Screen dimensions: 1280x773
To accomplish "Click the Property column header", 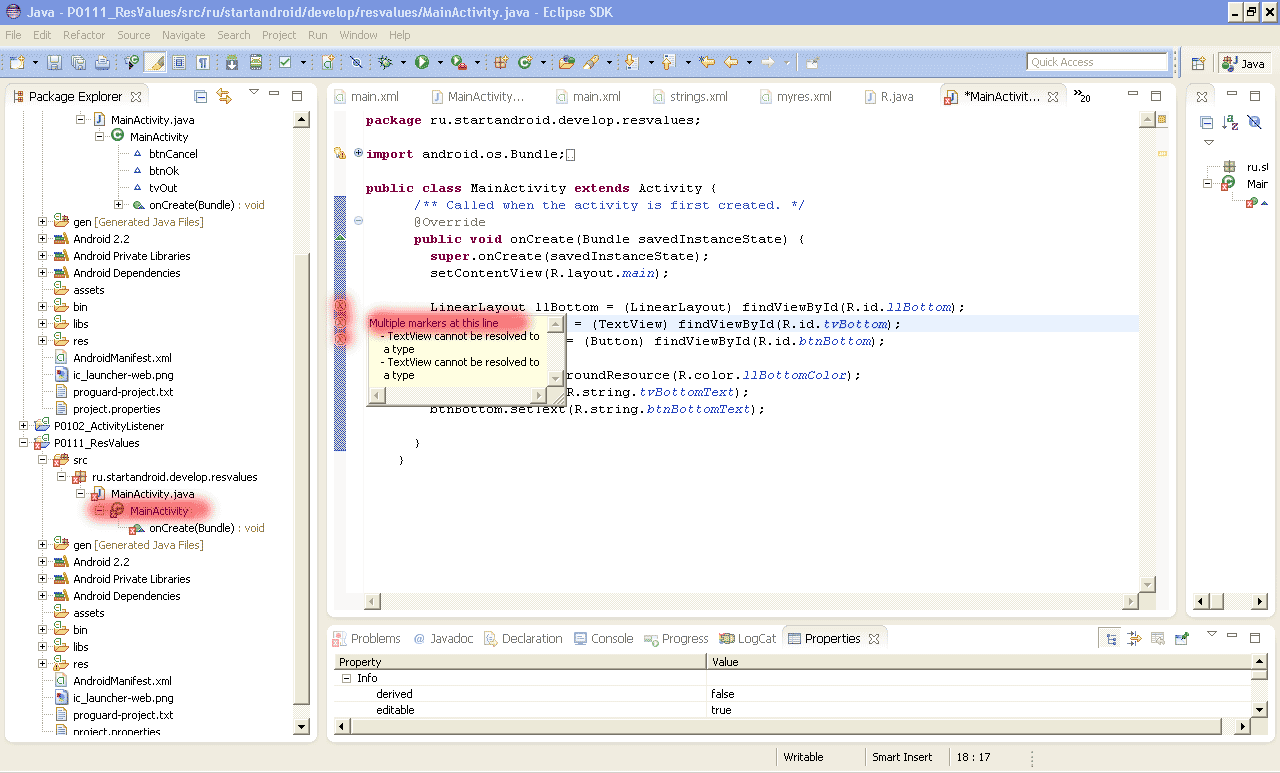I will click(x=520, y=662).
